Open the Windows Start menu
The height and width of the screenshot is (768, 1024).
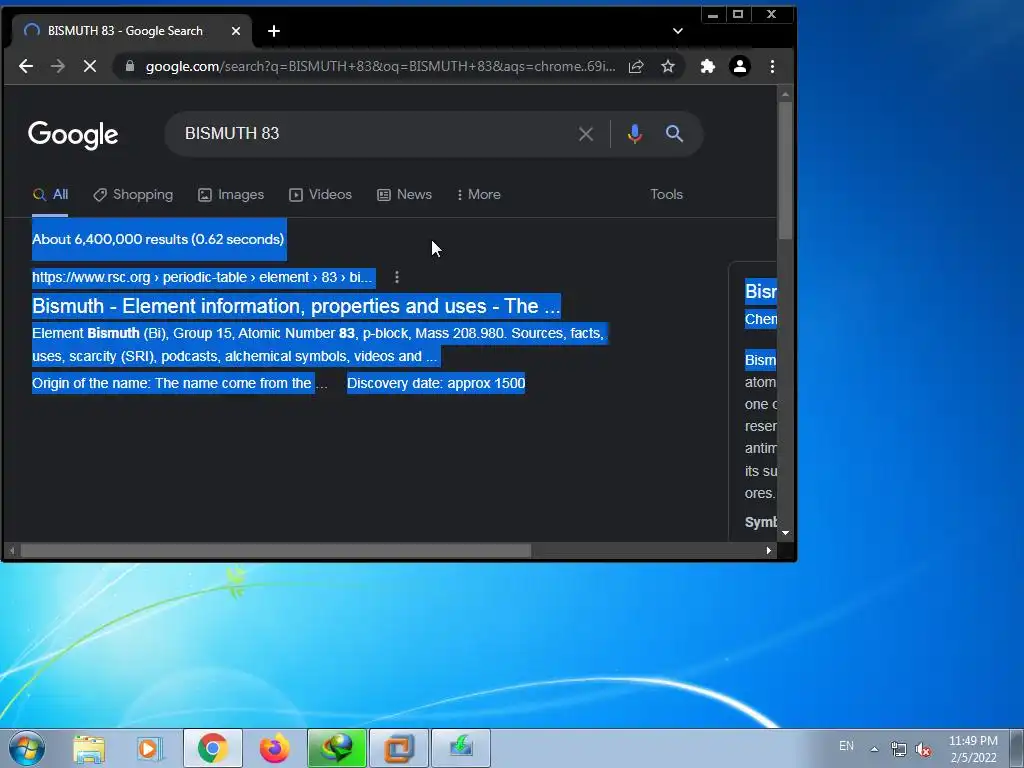coord(27,748)
